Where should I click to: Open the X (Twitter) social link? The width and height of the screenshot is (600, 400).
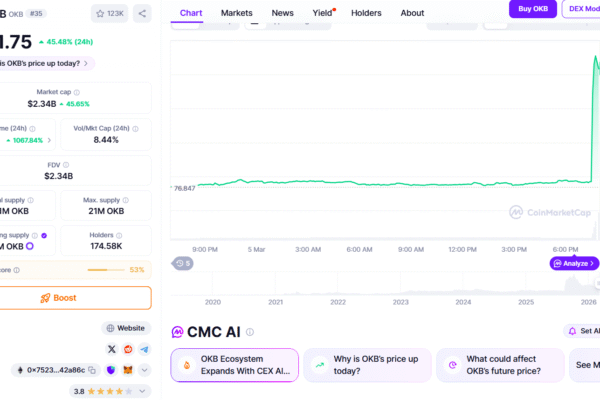111,349
